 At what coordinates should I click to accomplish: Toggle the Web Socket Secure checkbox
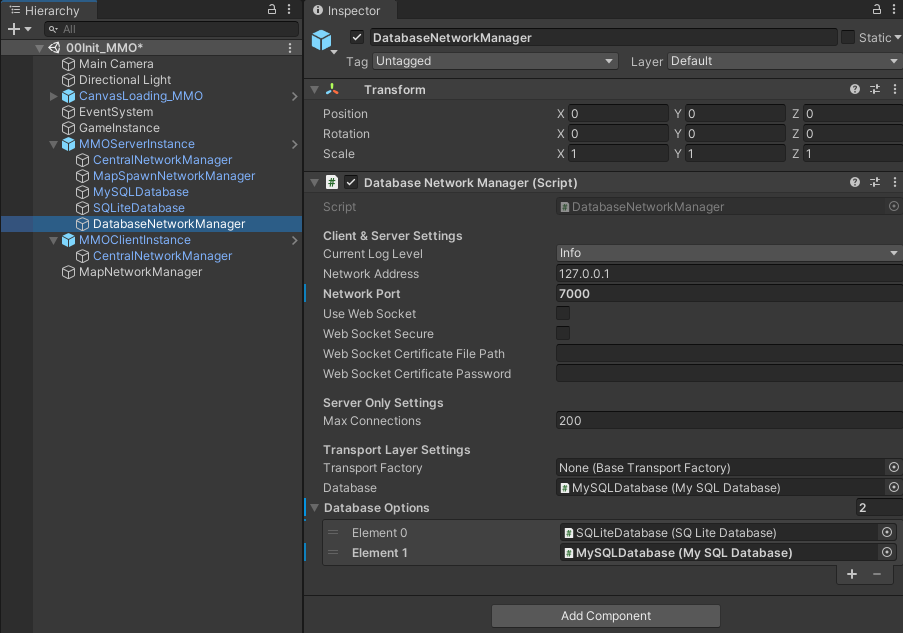pos(562,333)
